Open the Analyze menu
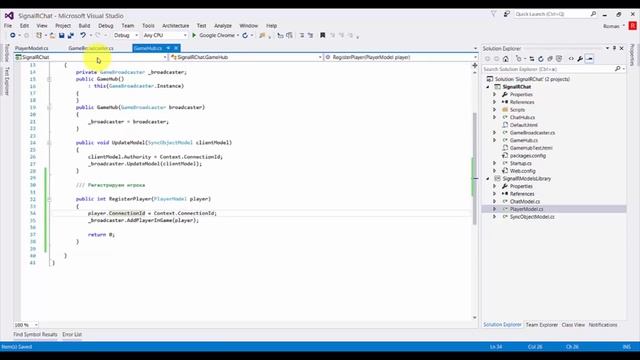640x360 pixels. tap(223, 26)
